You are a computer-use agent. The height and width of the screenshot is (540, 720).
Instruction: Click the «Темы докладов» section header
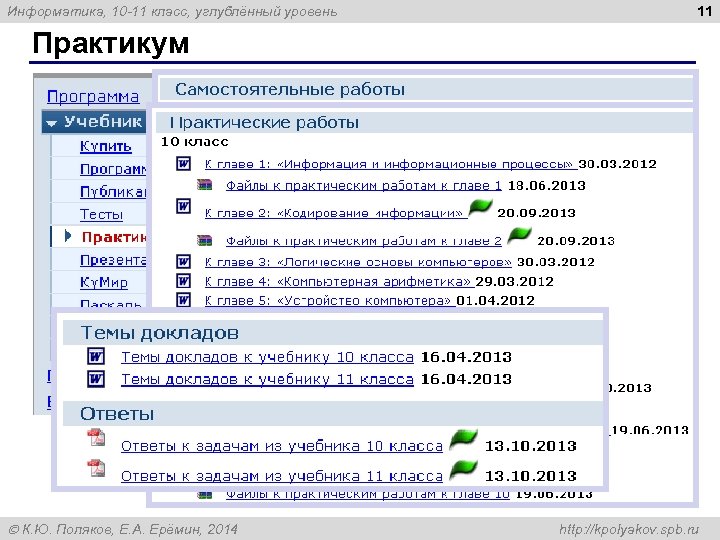click(332, 332)
